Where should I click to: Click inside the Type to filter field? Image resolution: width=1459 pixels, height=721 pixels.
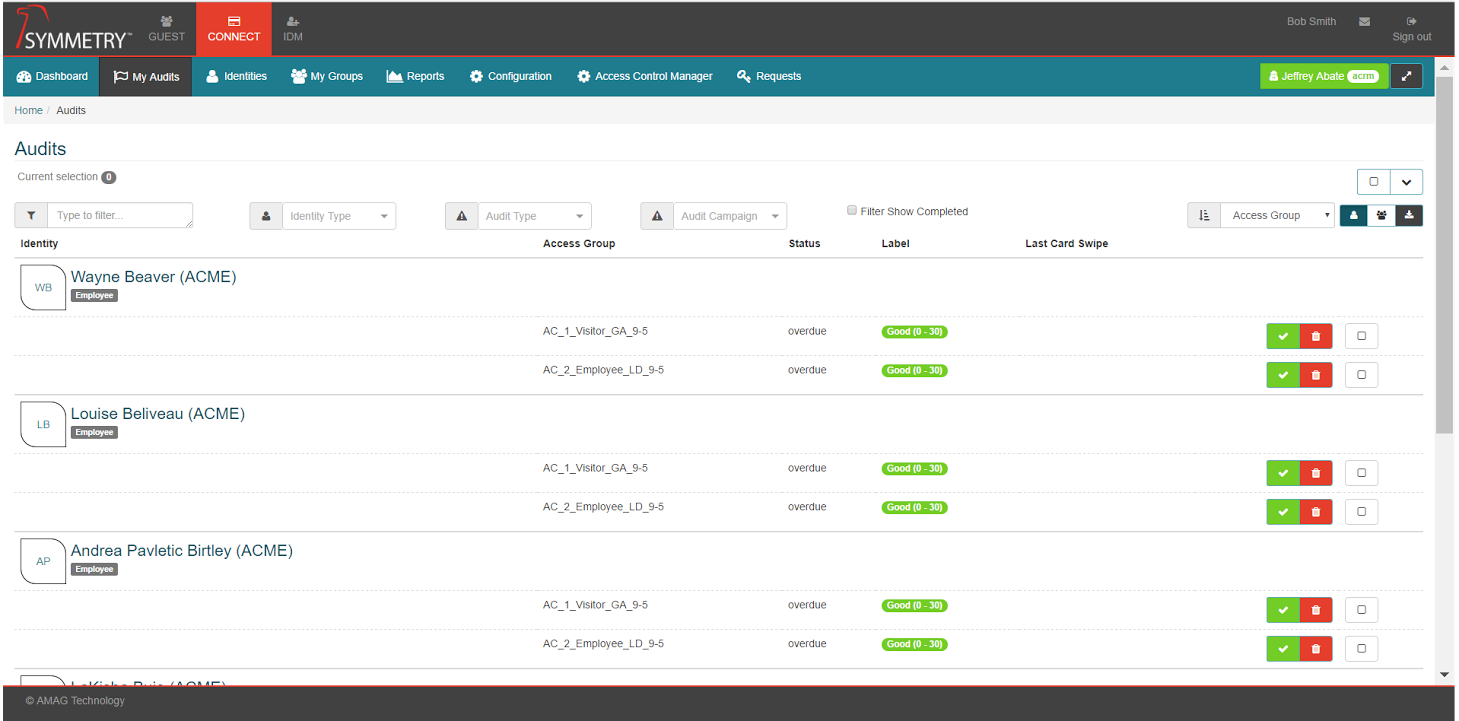point(120,215)
